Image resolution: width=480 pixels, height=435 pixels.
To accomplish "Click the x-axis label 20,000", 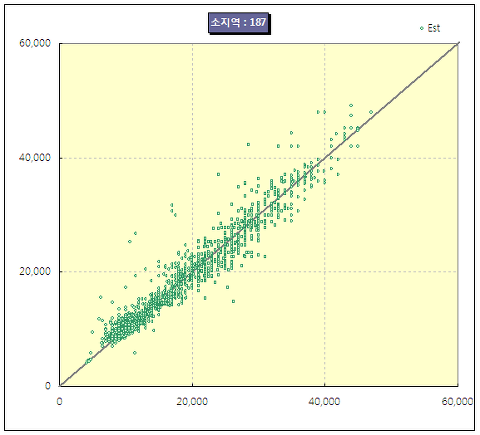I will 192,402.
